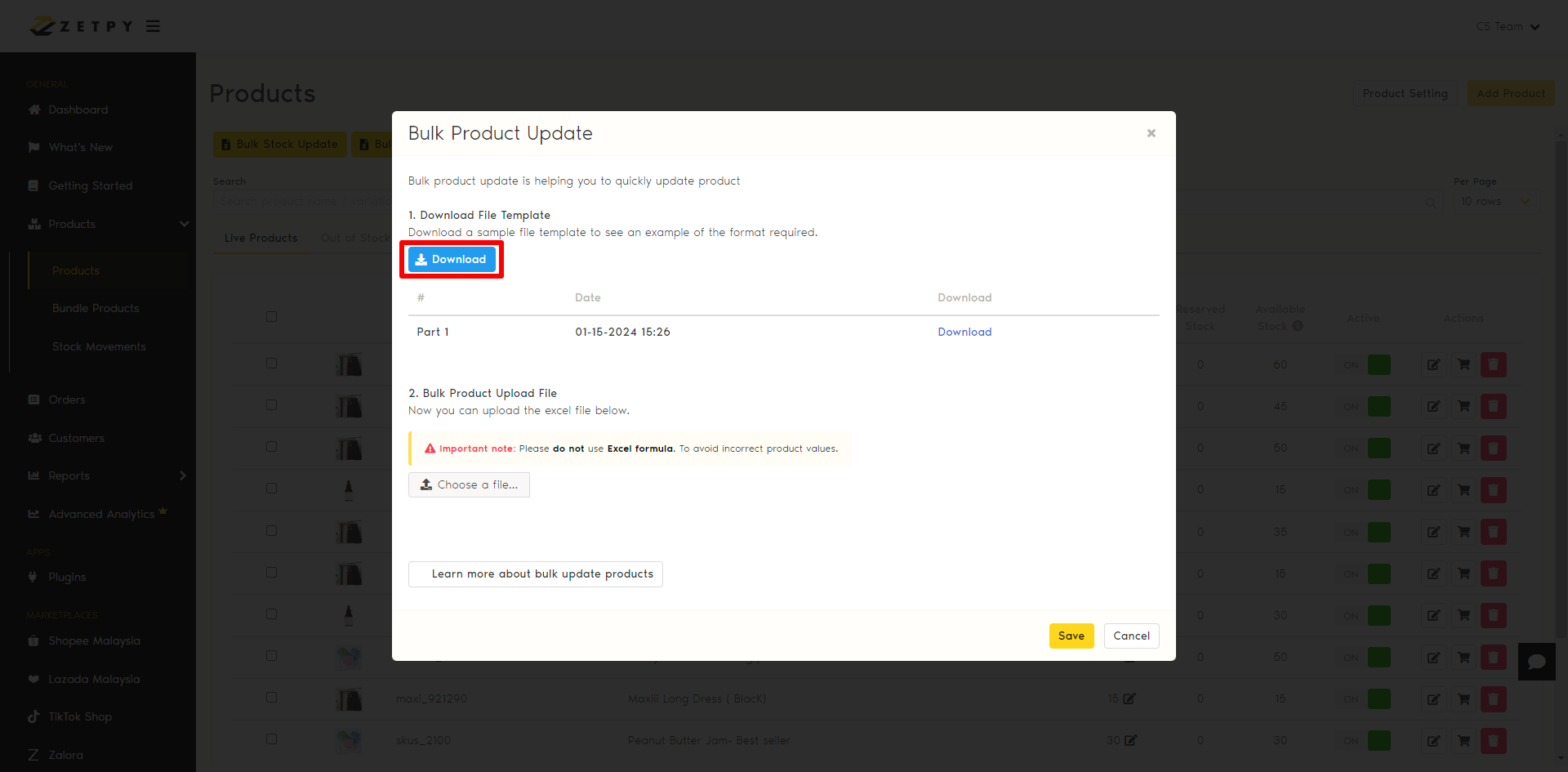
Task: Close the Bulk Product Update dialog
Action: (1151, 133)
